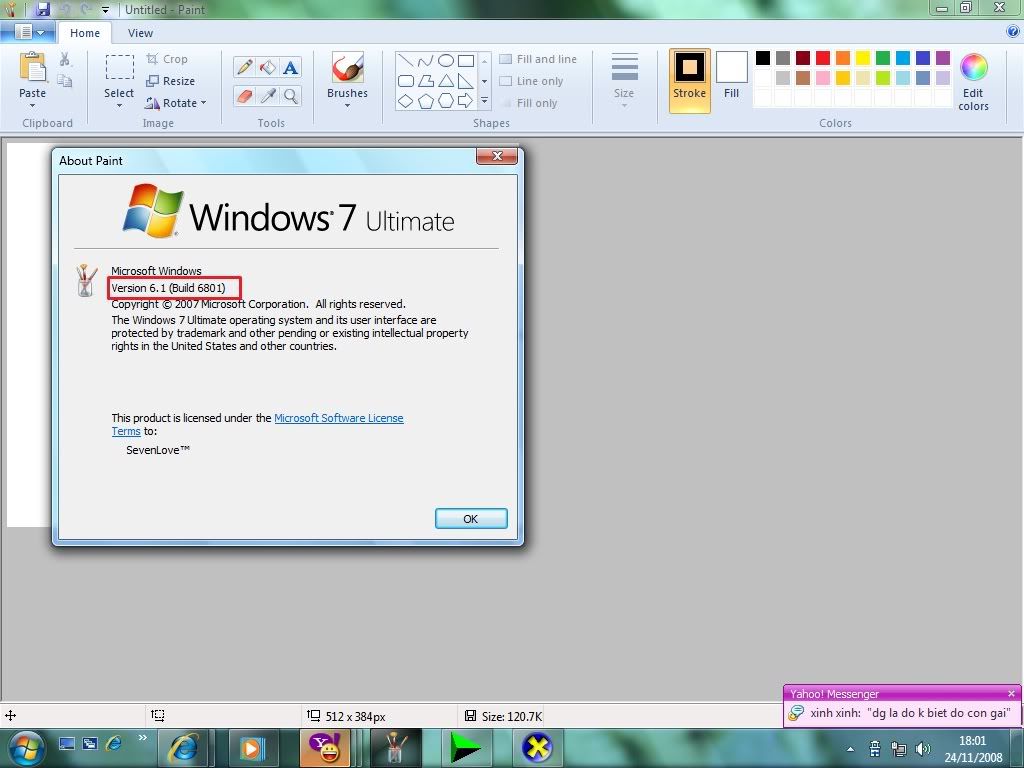
Task: Click the Undo arrow in title bar
Action: point(65,9)
